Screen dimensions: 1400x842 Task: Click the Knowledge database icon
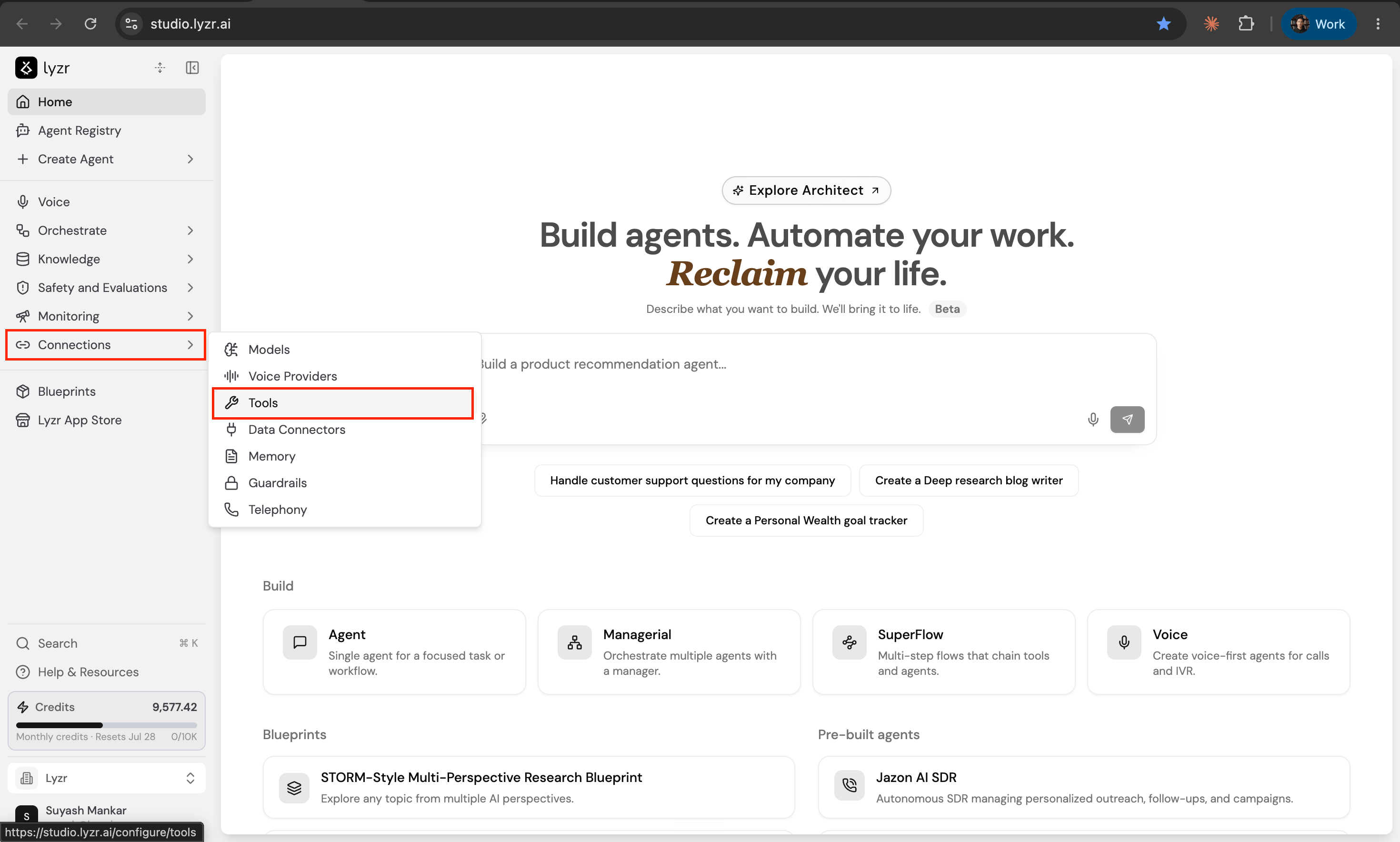pos(23,259)
